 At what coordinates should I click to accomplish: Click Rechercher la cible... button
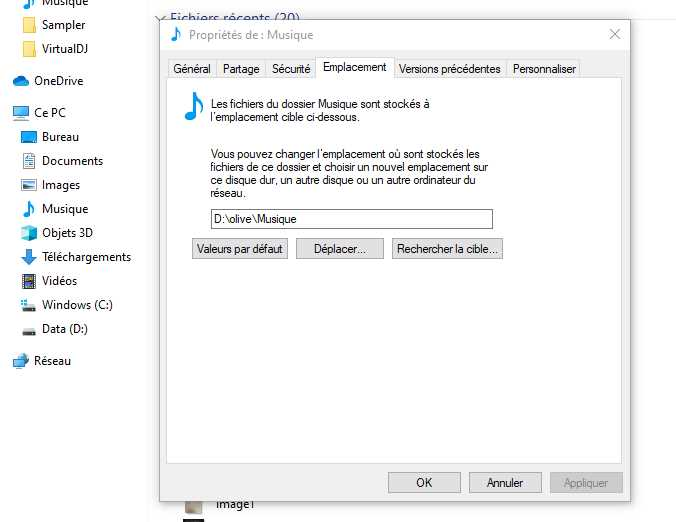[447, 249]
